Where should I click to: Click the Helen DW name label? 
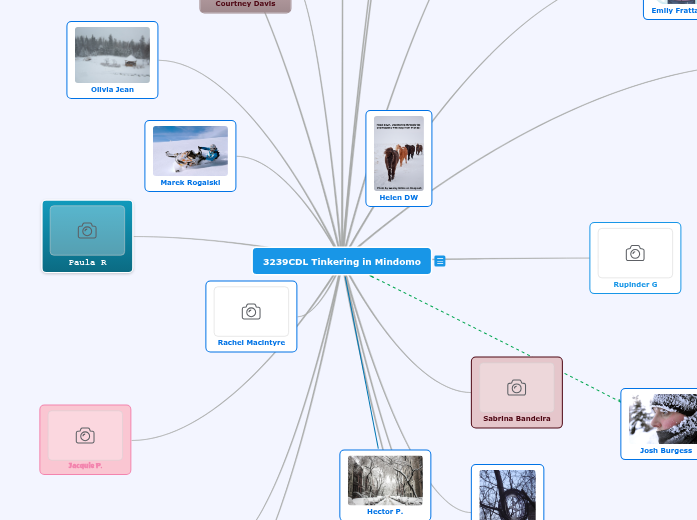point(398,198)
